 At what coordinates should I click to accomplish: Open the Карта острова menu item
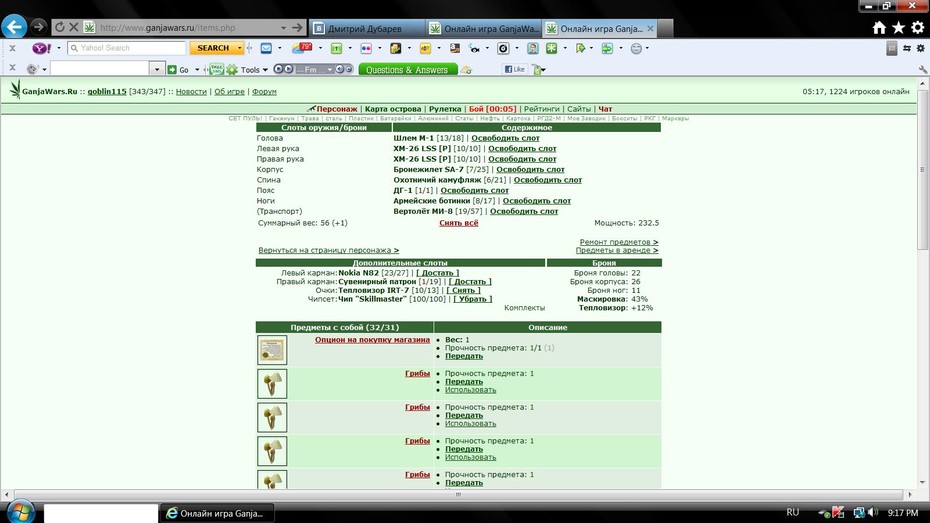393,109
